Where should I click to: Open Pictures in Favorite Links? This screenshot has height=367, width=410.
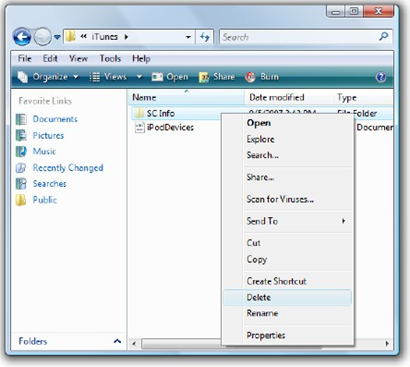tap(48, 135)
